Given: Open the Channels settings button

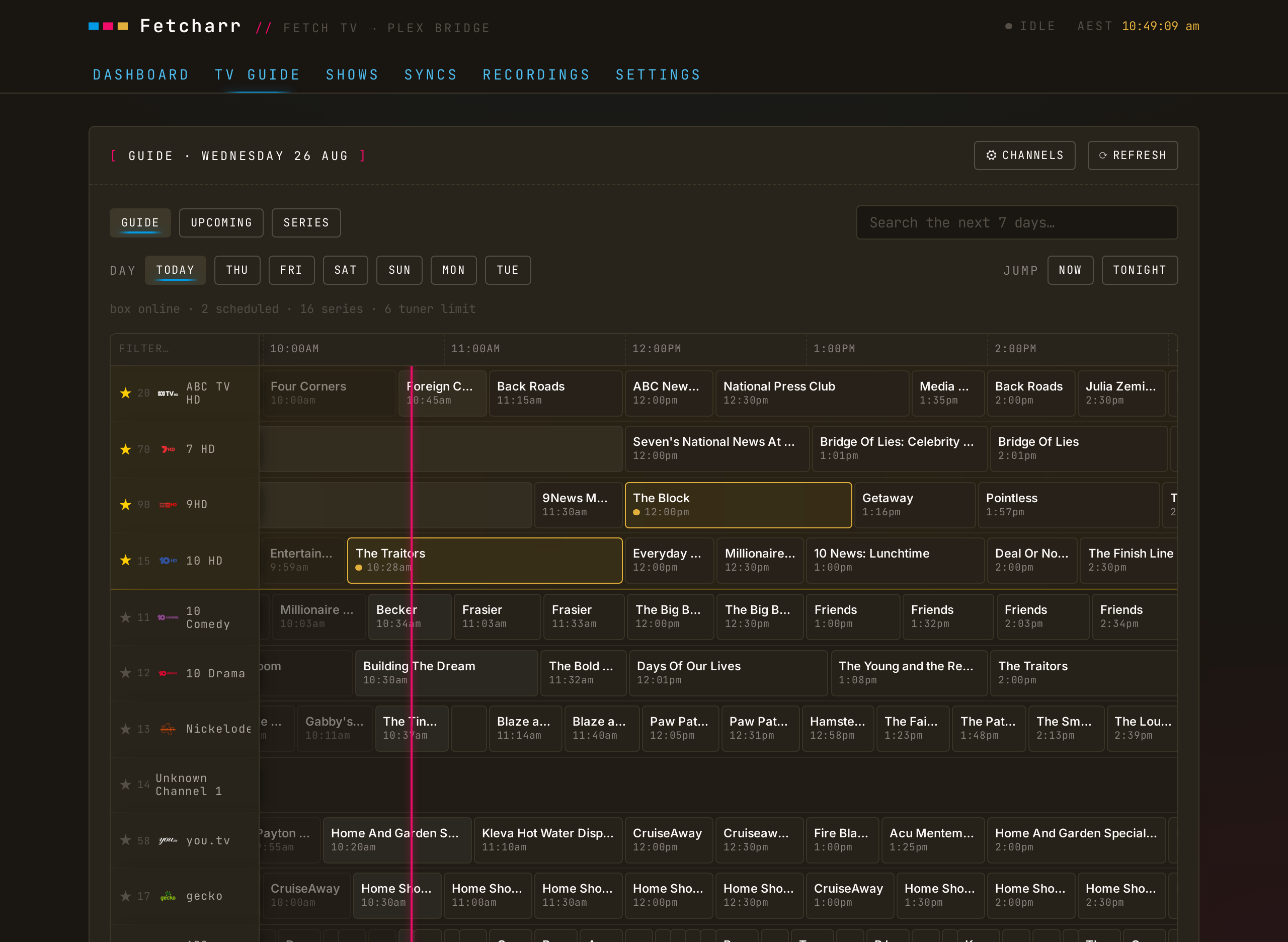Looking at the screenshot, I should [x=1024, y=155].
